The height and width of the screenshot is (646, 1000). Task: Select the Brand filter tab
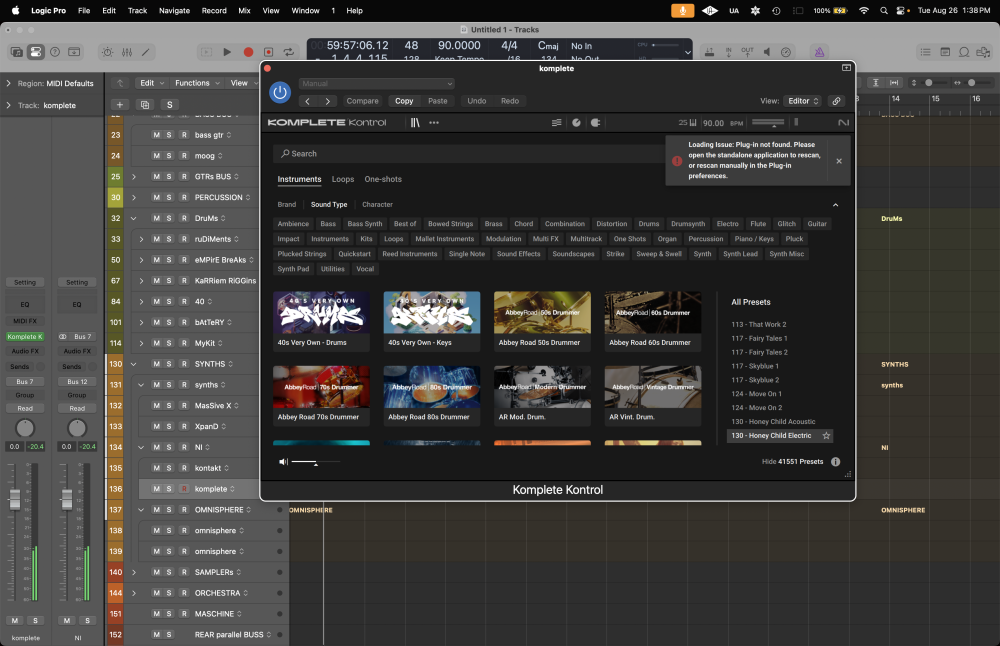pyautogui.click(x=286, y=205)
